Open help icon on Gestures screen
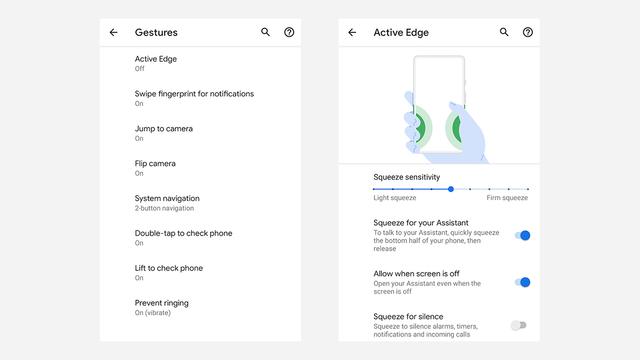The width and height of the screenshot is (640, 360). coord(289,32)
